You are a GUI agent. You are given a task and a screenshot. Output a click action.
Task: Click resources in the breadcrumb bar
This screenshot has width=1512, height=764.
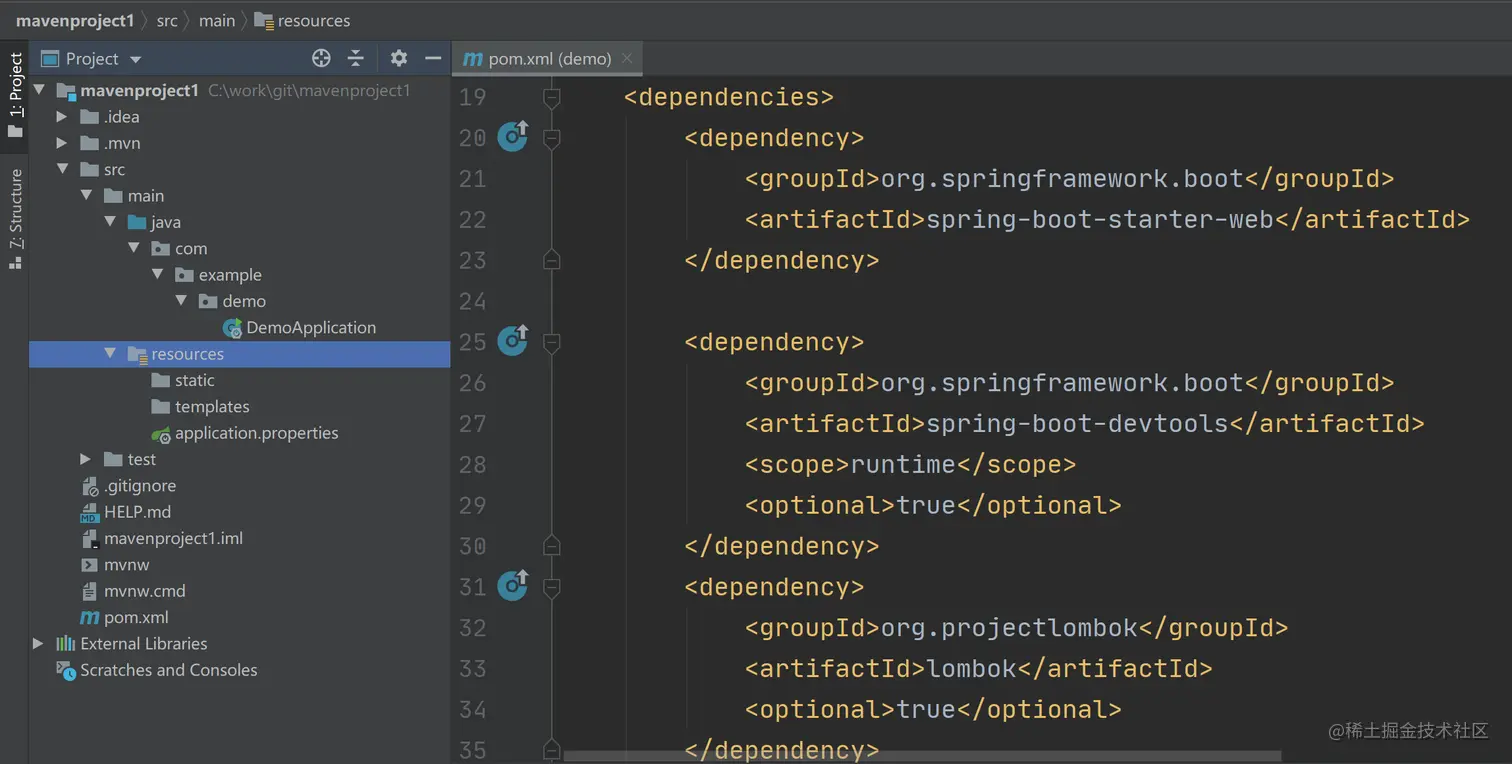coord(303,20)
